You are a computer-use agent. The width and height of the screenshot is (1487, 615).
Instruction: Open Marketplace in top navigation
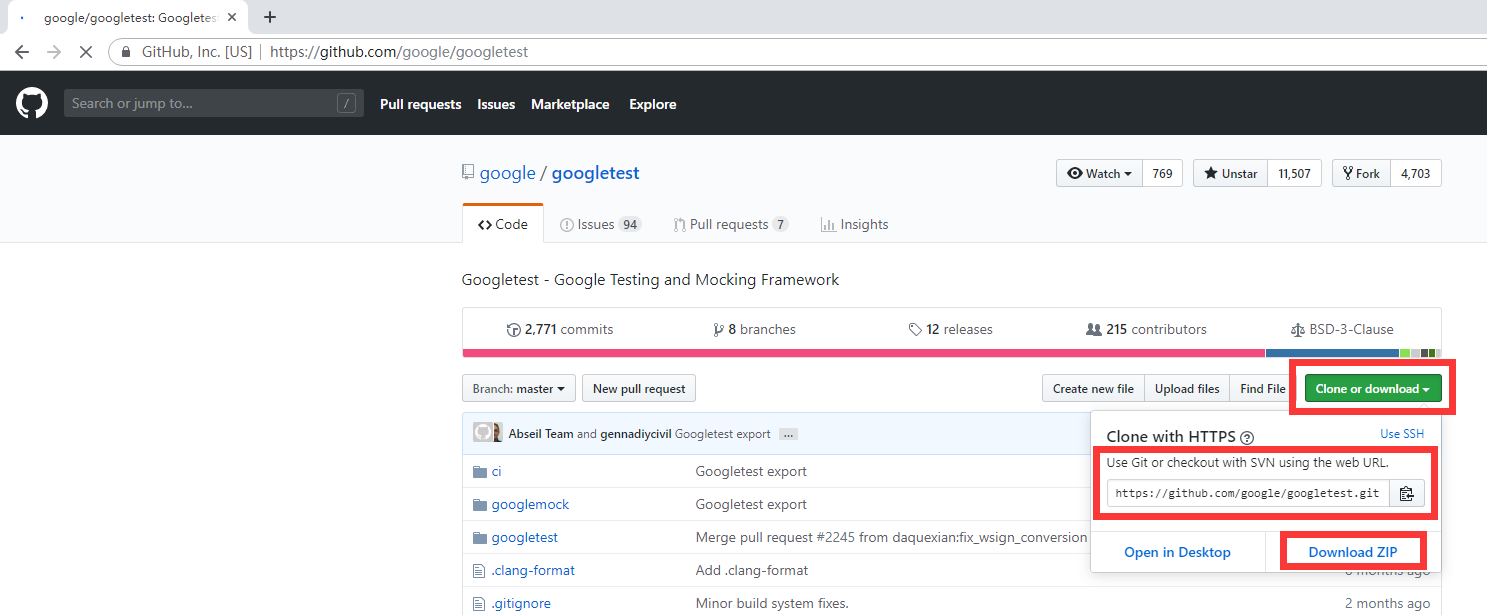[570, 104]
